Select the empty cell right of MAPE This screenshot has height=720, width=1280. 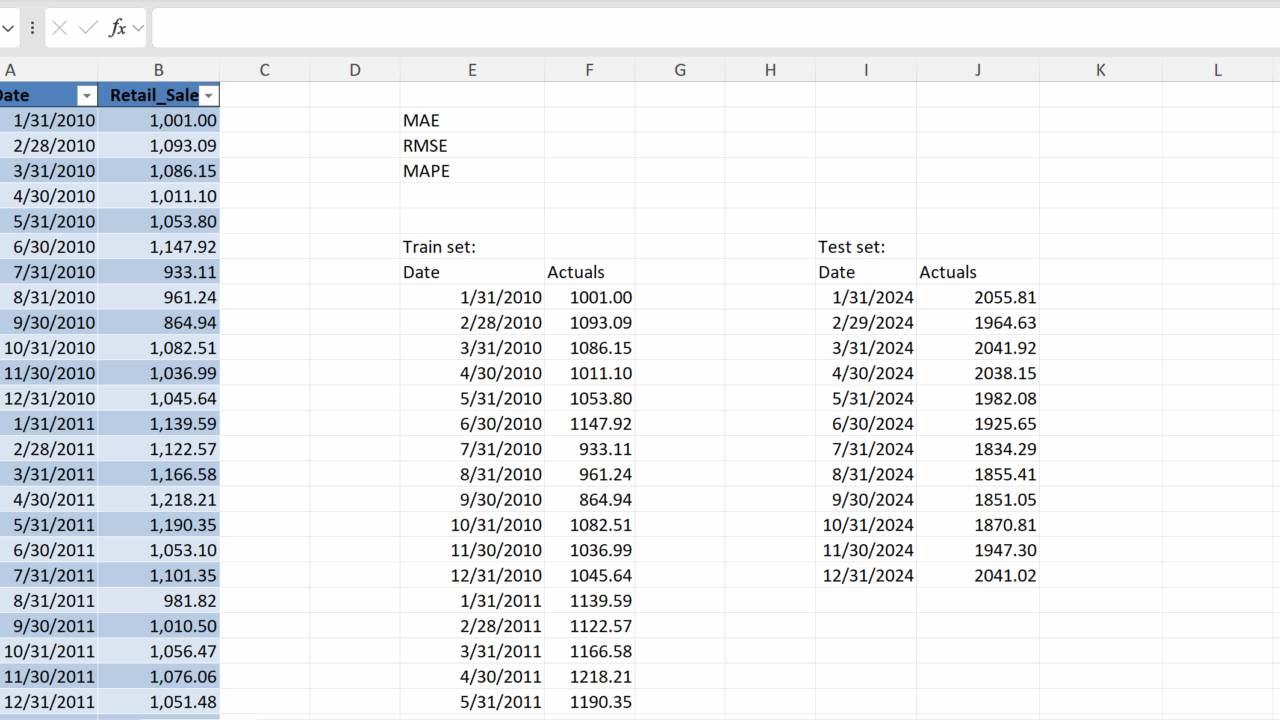[589, 171]
